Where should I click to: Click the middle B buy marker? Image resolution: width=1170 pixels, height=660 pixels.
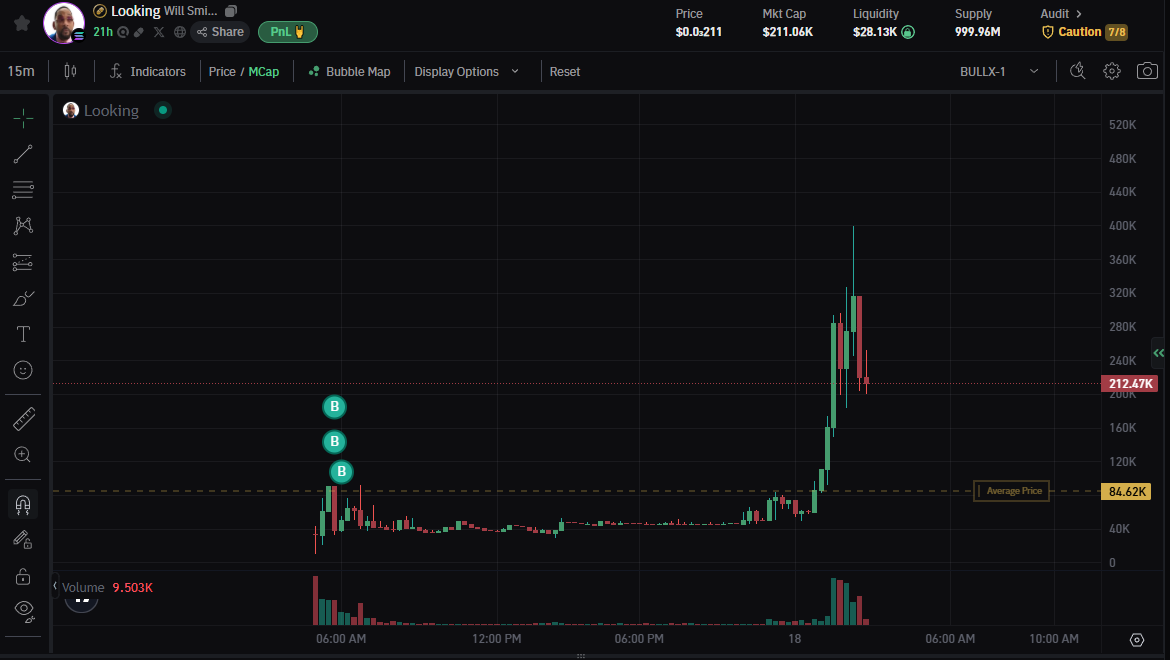(334, 441)
